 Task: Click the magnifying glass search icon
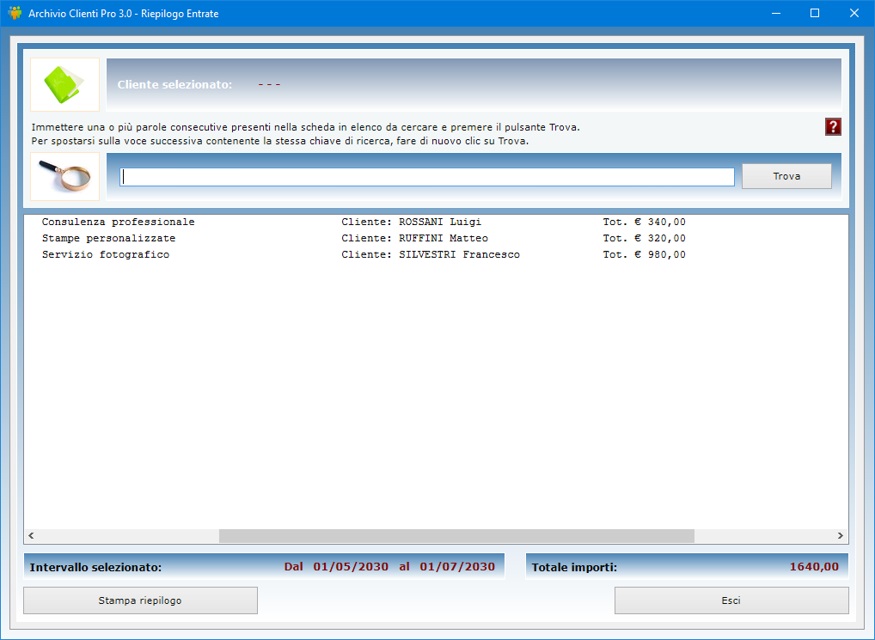tap(65, 176)
